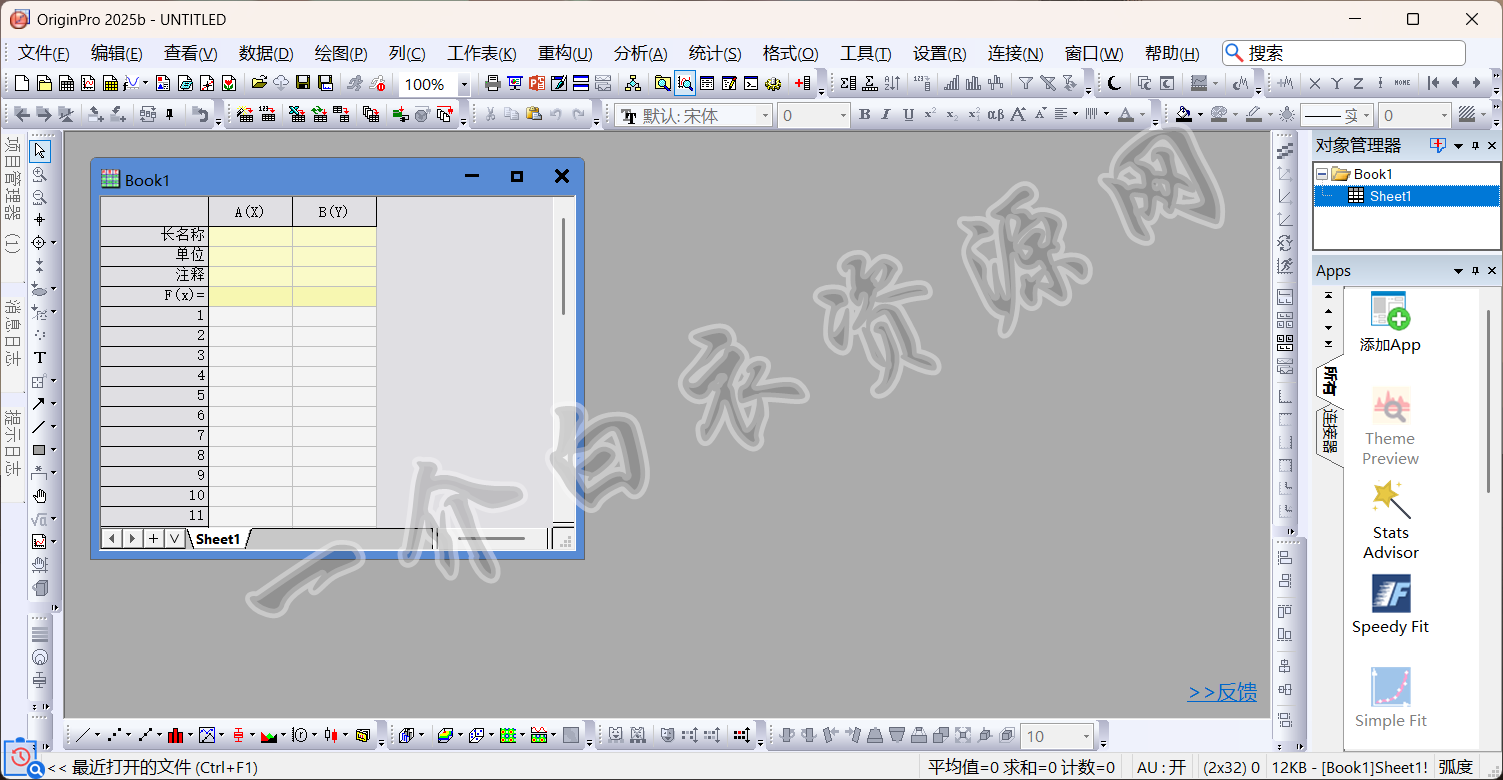The height and width of the screenshot is (780, 1503).
Task: Click the Statistics on Columns sigma icon
Action: 848,83
